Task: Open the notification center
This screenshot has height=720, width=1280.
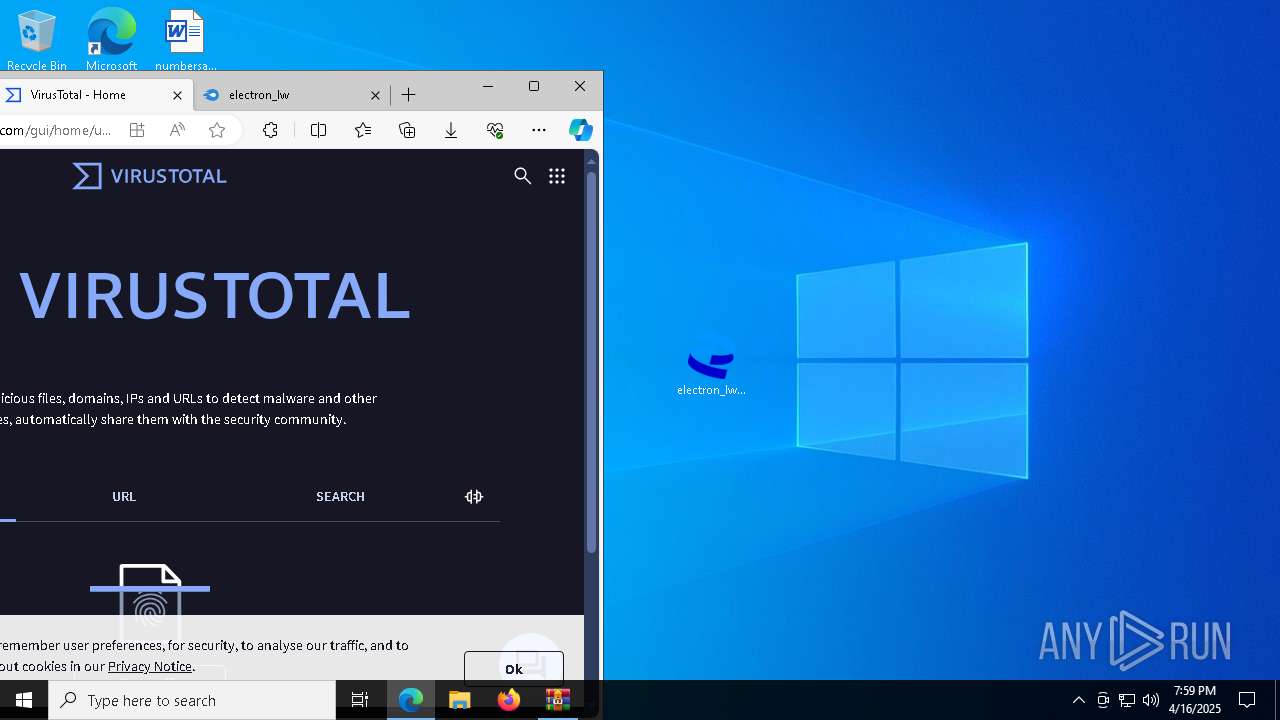Action: [x=1247, y=700]
